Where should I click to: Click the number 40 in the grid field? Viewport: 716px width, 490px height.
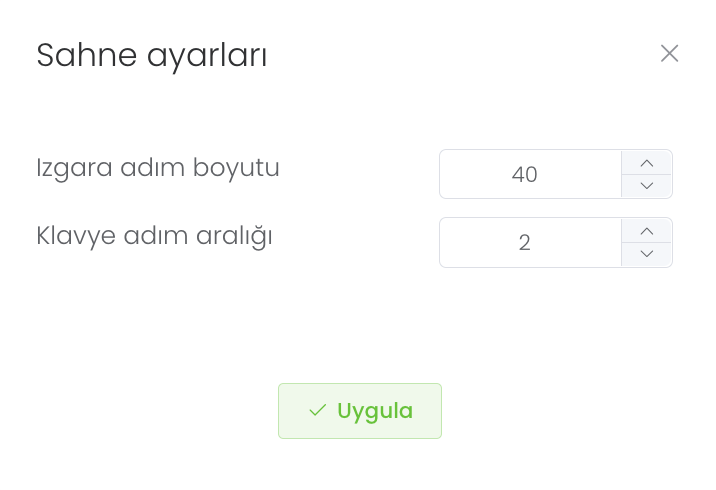coord(525,175)
